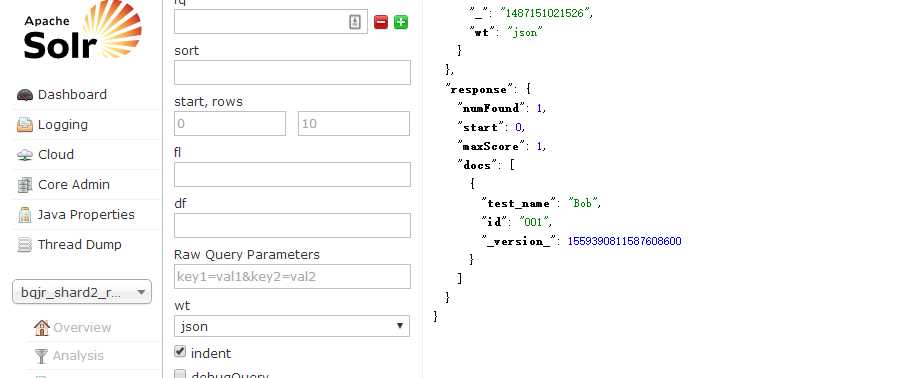Open Core Admin
This screenshot has width=899, height=378.
tap(73, 184)
